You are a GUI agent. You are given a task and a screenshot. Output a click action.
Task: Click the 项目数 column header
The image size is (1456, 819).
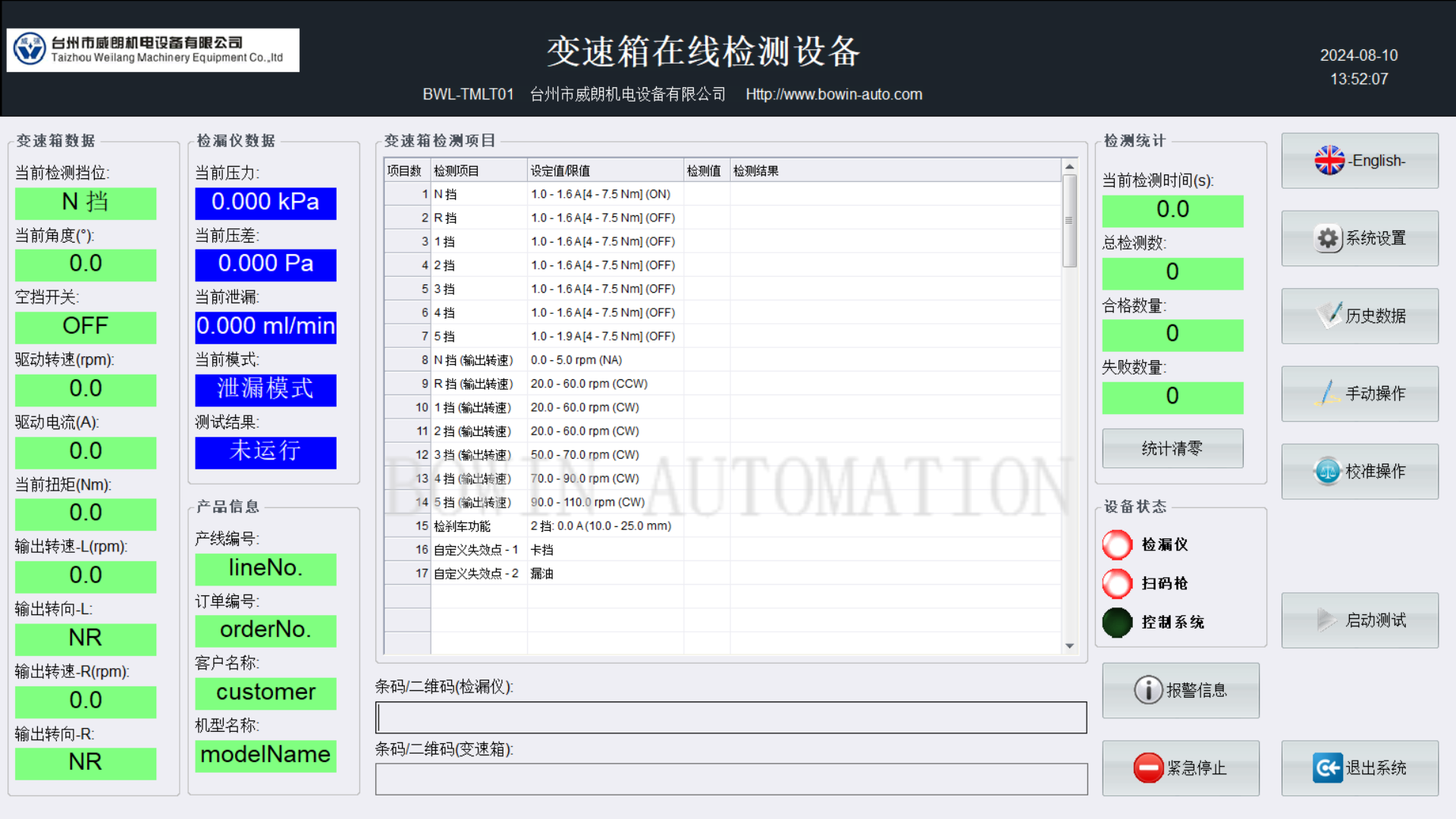coord(406,171)
